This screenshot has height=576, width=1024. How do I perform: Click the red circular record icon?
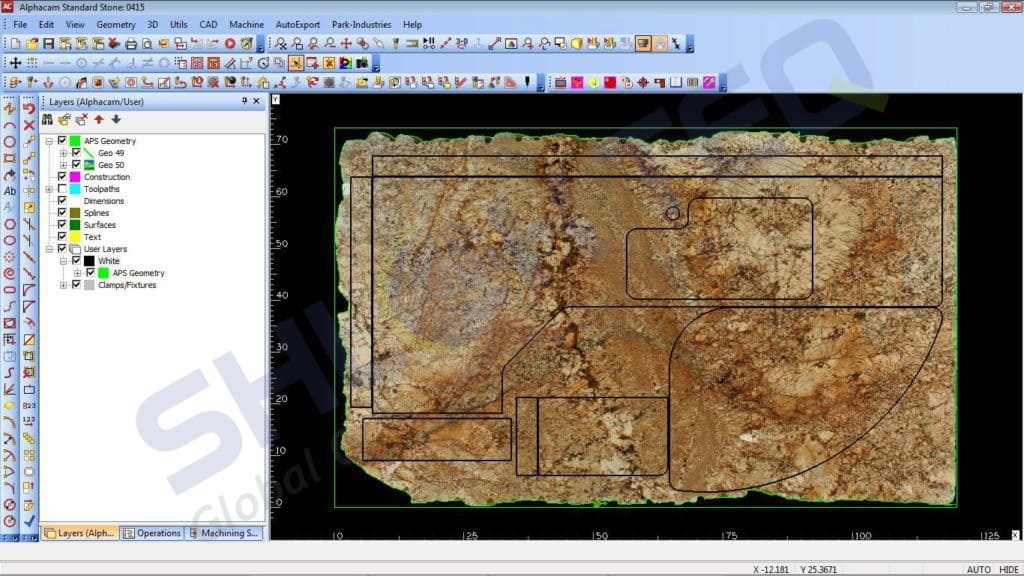coord(230,44)
